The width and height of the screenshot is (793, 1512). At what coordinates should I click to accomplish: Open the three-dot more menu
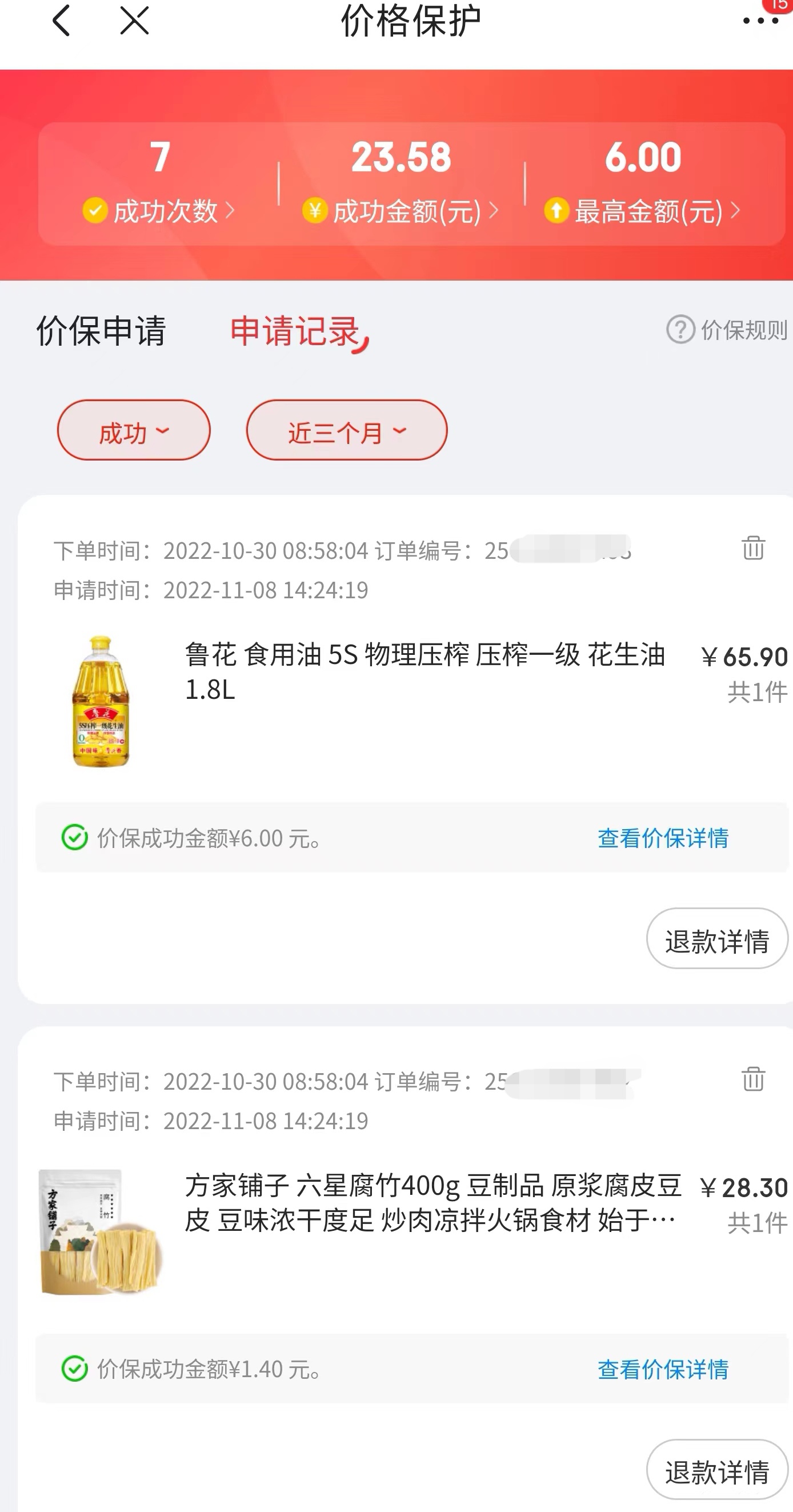coord(759,21)
